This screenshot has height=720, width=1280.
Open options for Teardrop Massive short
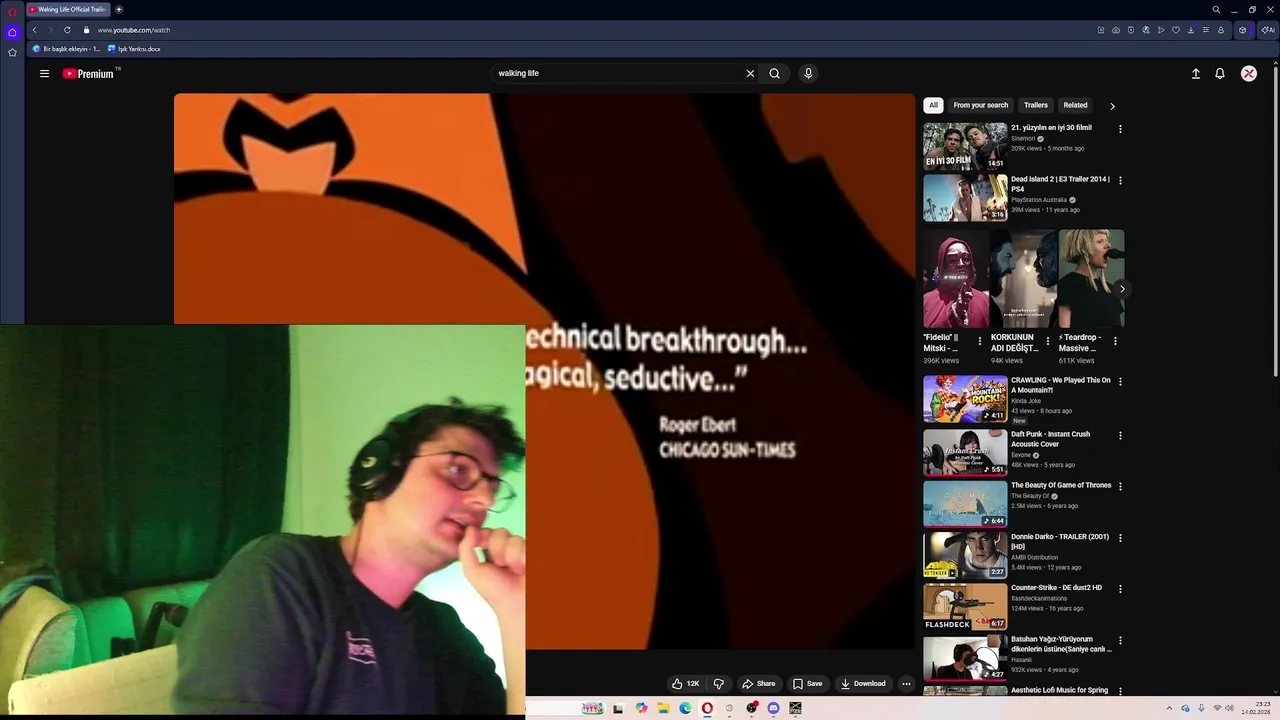pyautogui.click(x=1115, y=341)
